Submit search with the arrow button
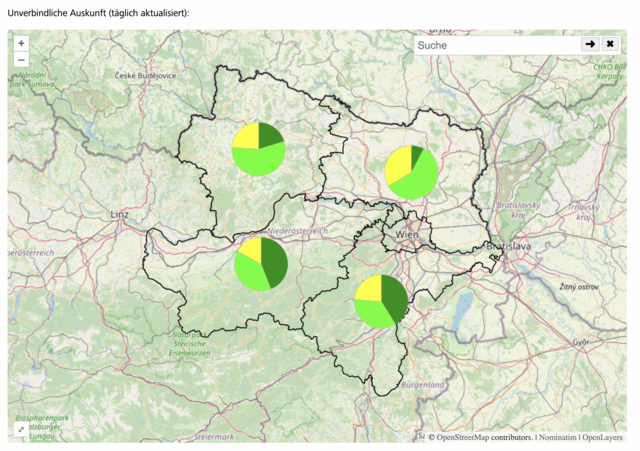 (590, 45)
